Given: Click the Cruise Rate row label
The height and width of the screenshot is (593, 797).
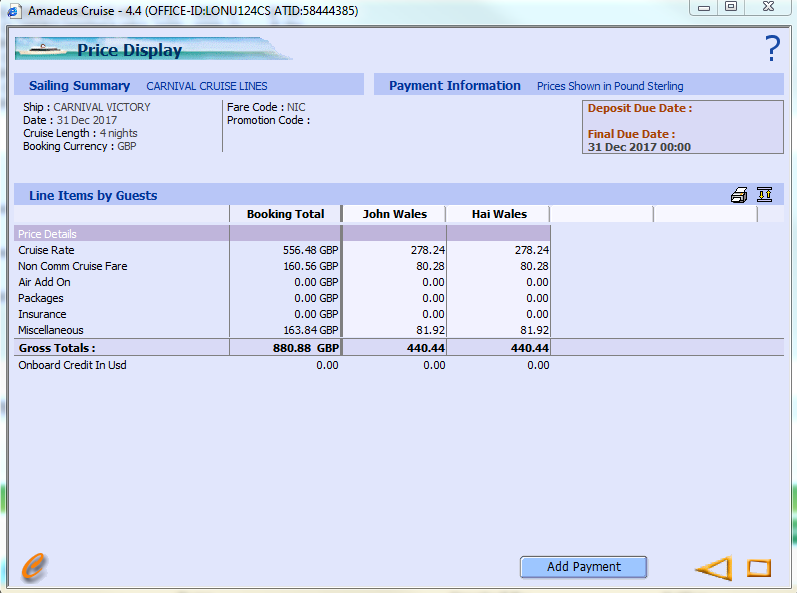Looking at the screenshot, I should pos(46,250).
